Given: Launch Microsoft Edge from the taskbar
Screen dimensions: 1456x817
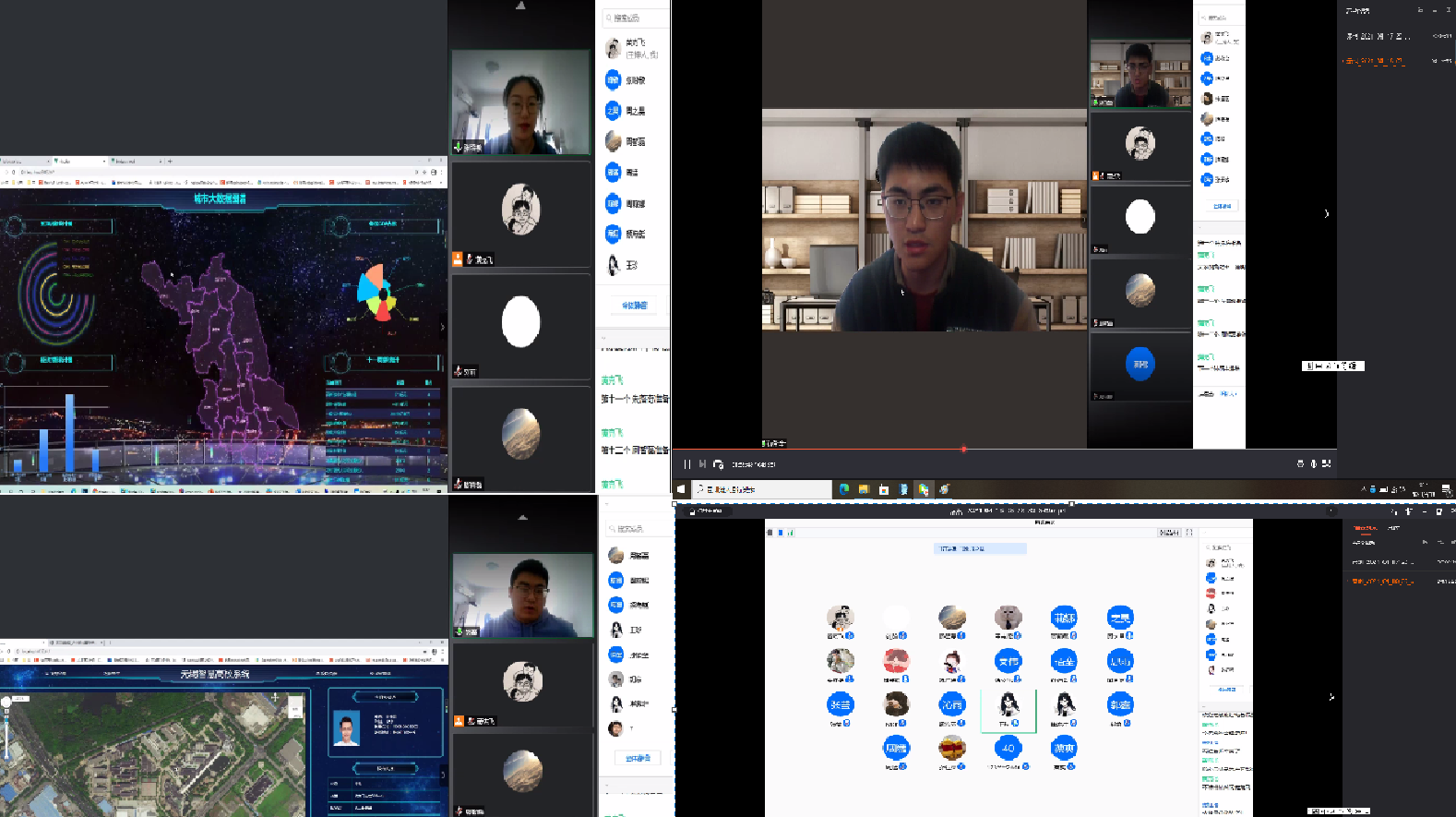Looking at the screenshot, I should (843, 489).
